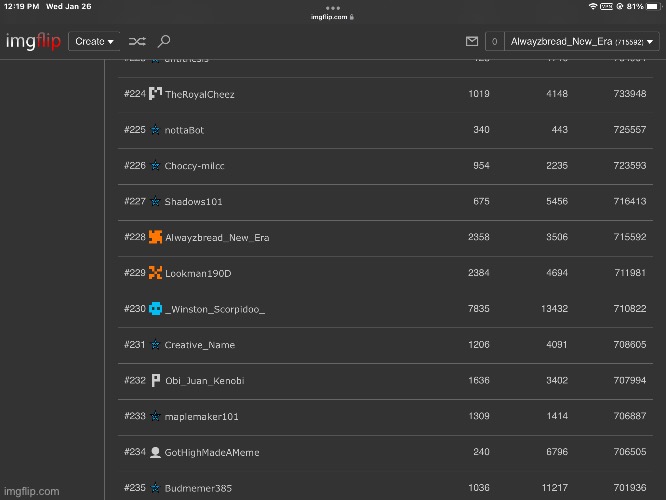This screenshot has height=500, width=666.
Task: Open the Create dropdown menu
Action: click(x=94, y=41)
